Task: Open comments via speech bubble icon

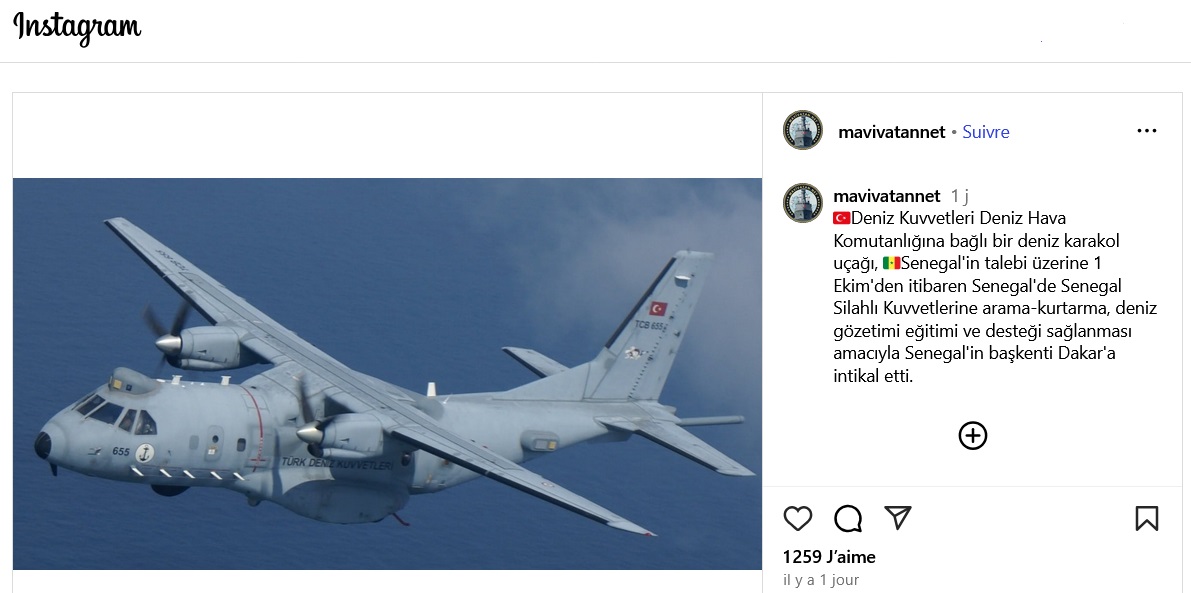Action: click(x=848, y=519)
